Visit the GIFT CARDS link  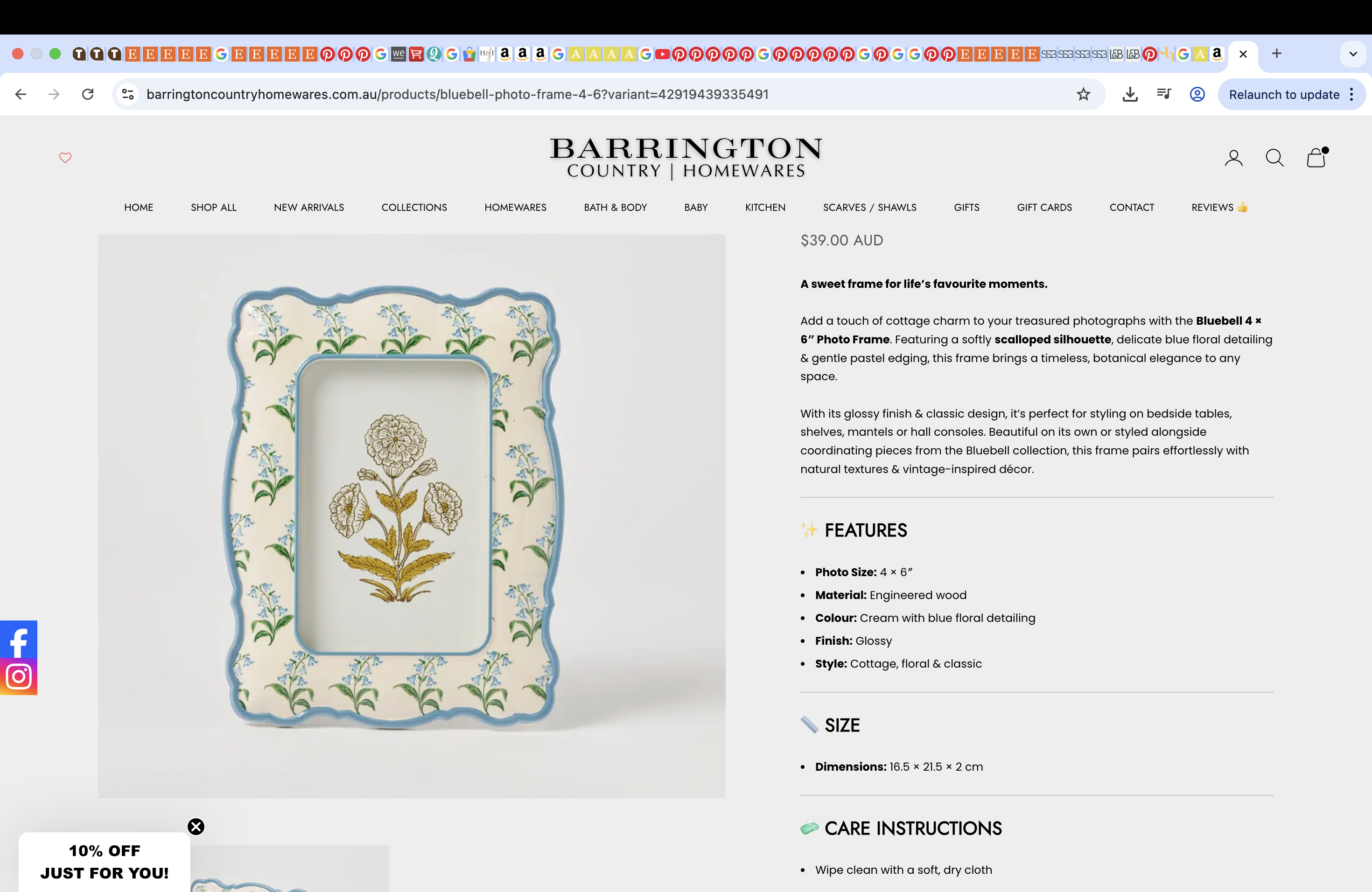(x=1044, y=208)
